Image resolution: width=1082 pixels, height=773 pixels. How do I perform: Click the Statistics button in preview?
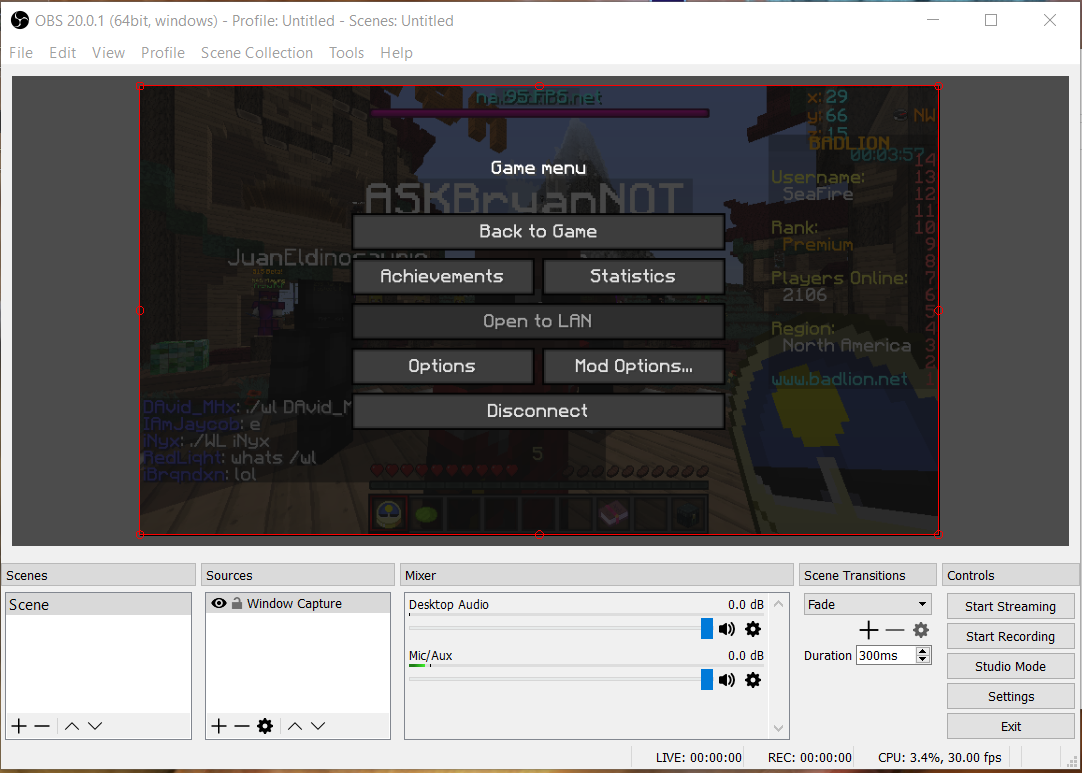(x=633, y=276)
